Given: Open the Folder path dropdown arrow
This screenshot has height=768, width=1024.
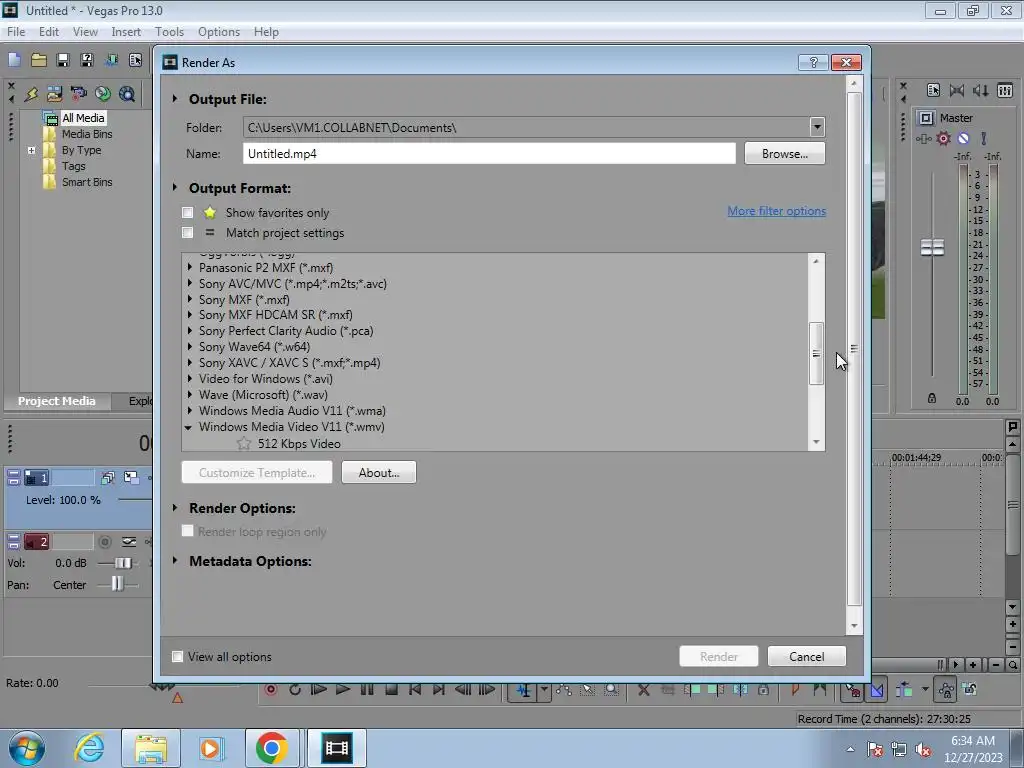Looking at the screenshot, I should (x=817, y=127).
